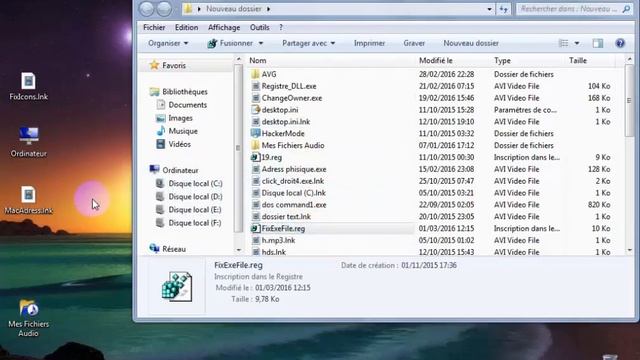
Task: Open the Outils menu
Action: coord(260,27)
